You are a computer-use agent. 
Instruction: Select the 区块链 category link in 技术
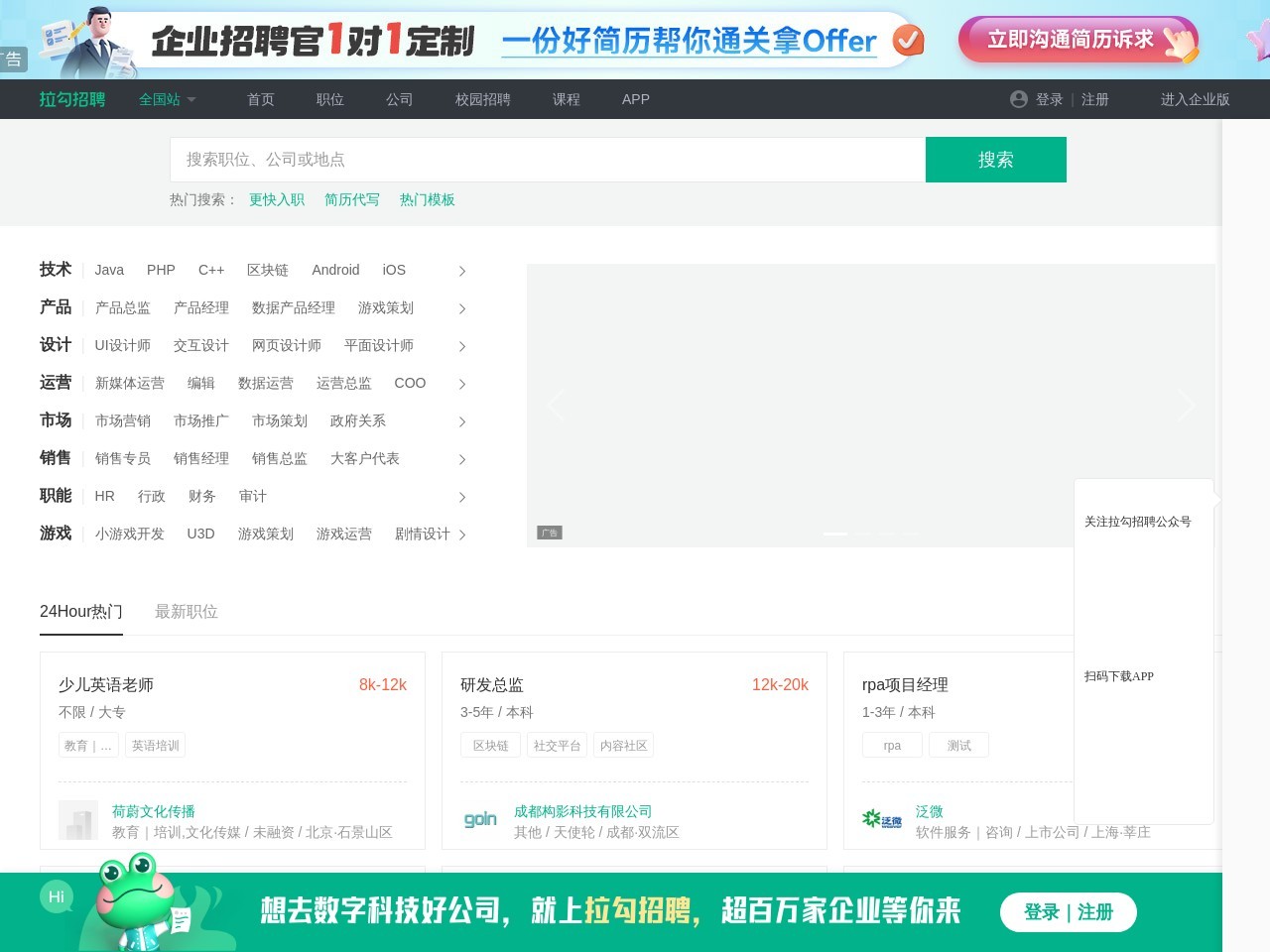268,270
